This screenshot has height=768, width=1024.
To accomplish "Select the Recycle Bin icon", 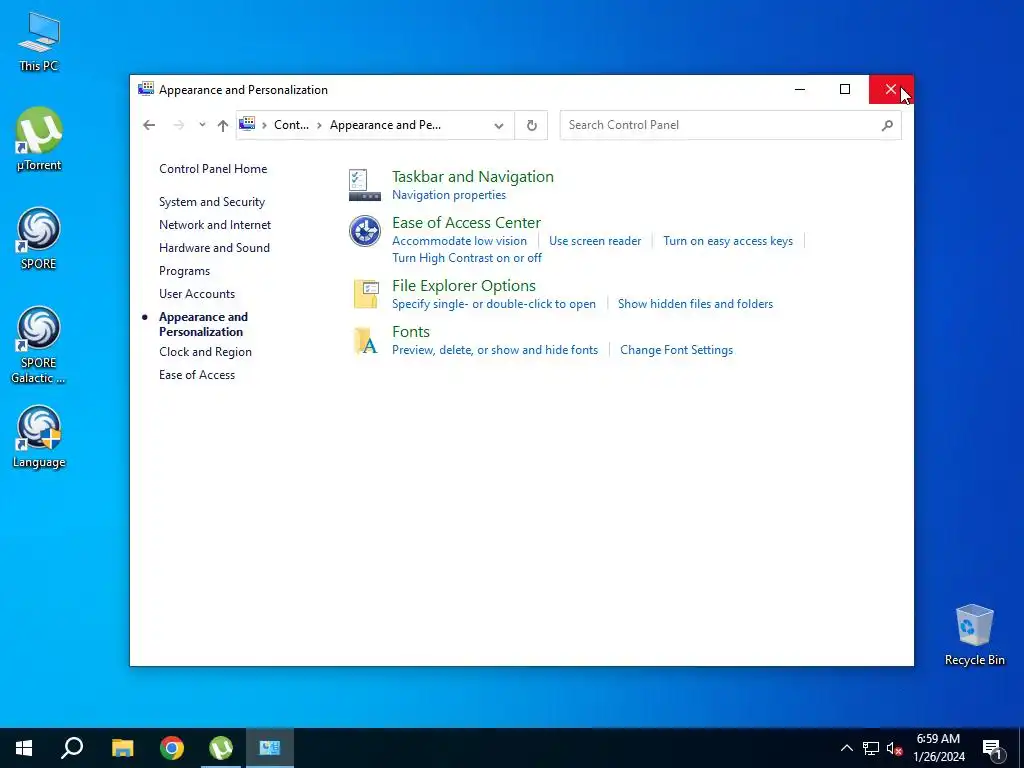I will pos(974,635).
